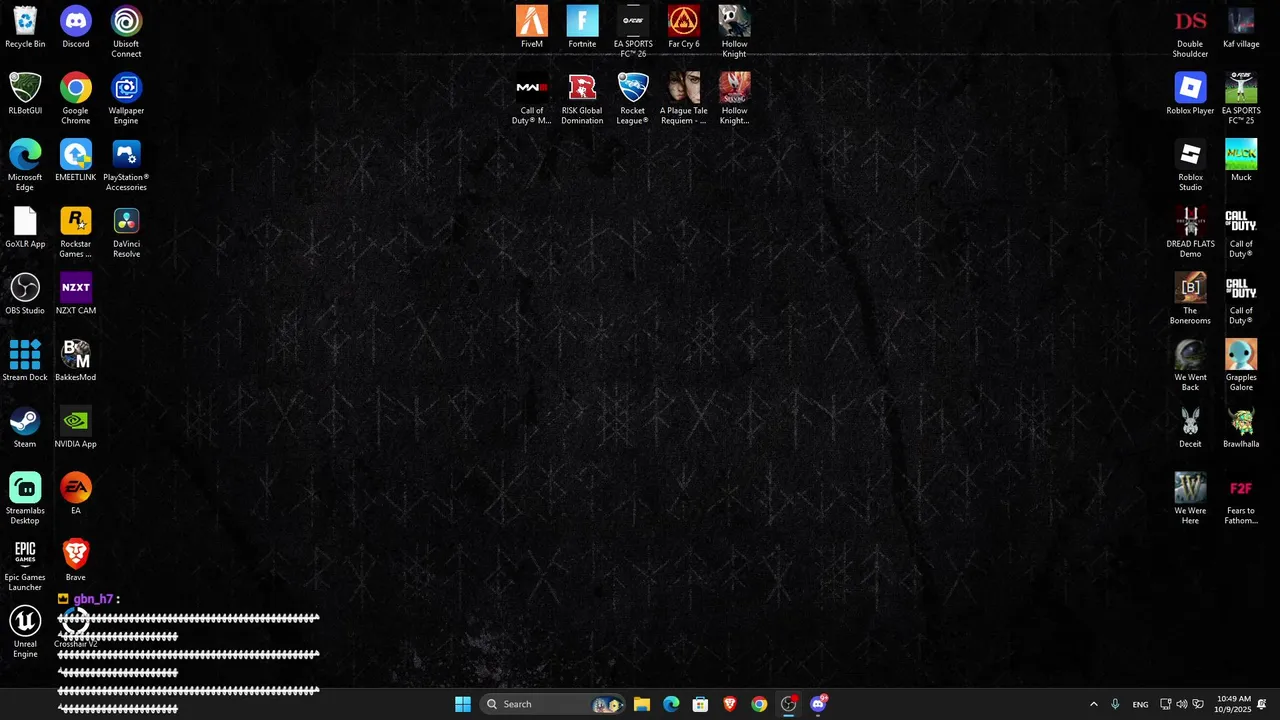The height and width of the screenshot is (720, 1280).
Task: Select the RLBotGUI desktop icon
Action: (25, 94)
